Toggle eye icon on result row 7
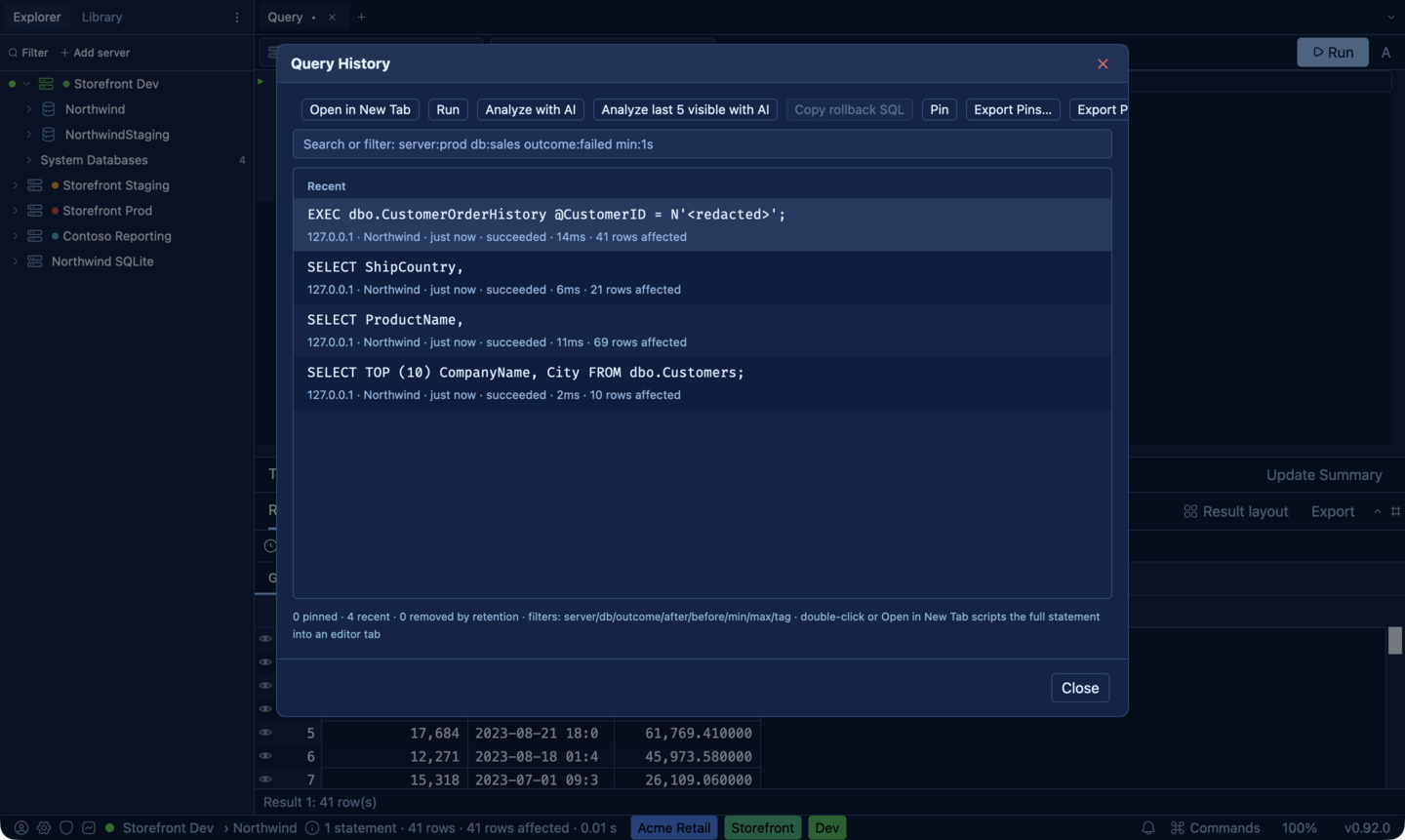This screenshot has width=1405, height=840. point(265,780)
